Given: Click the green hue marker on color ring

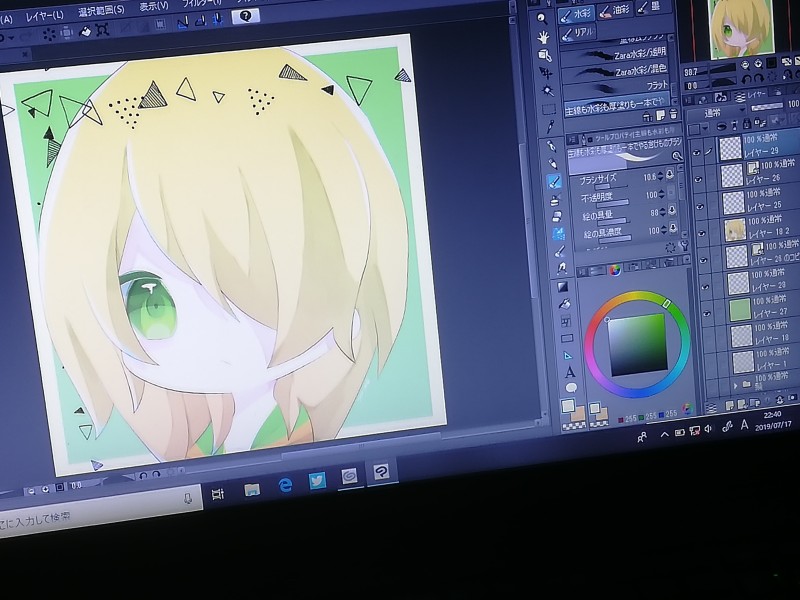Looking at the screenshot, I should pos(666,303).
